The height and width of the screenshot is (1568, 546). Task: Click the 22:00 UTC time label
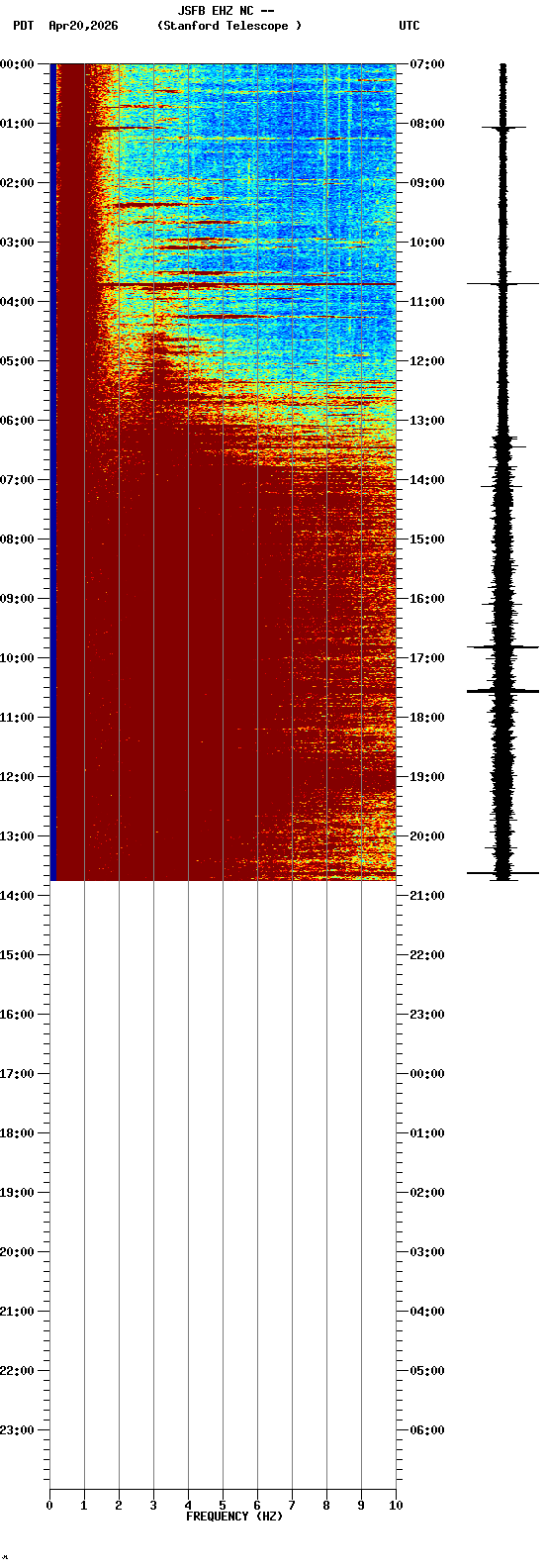(x=427, y=955)
